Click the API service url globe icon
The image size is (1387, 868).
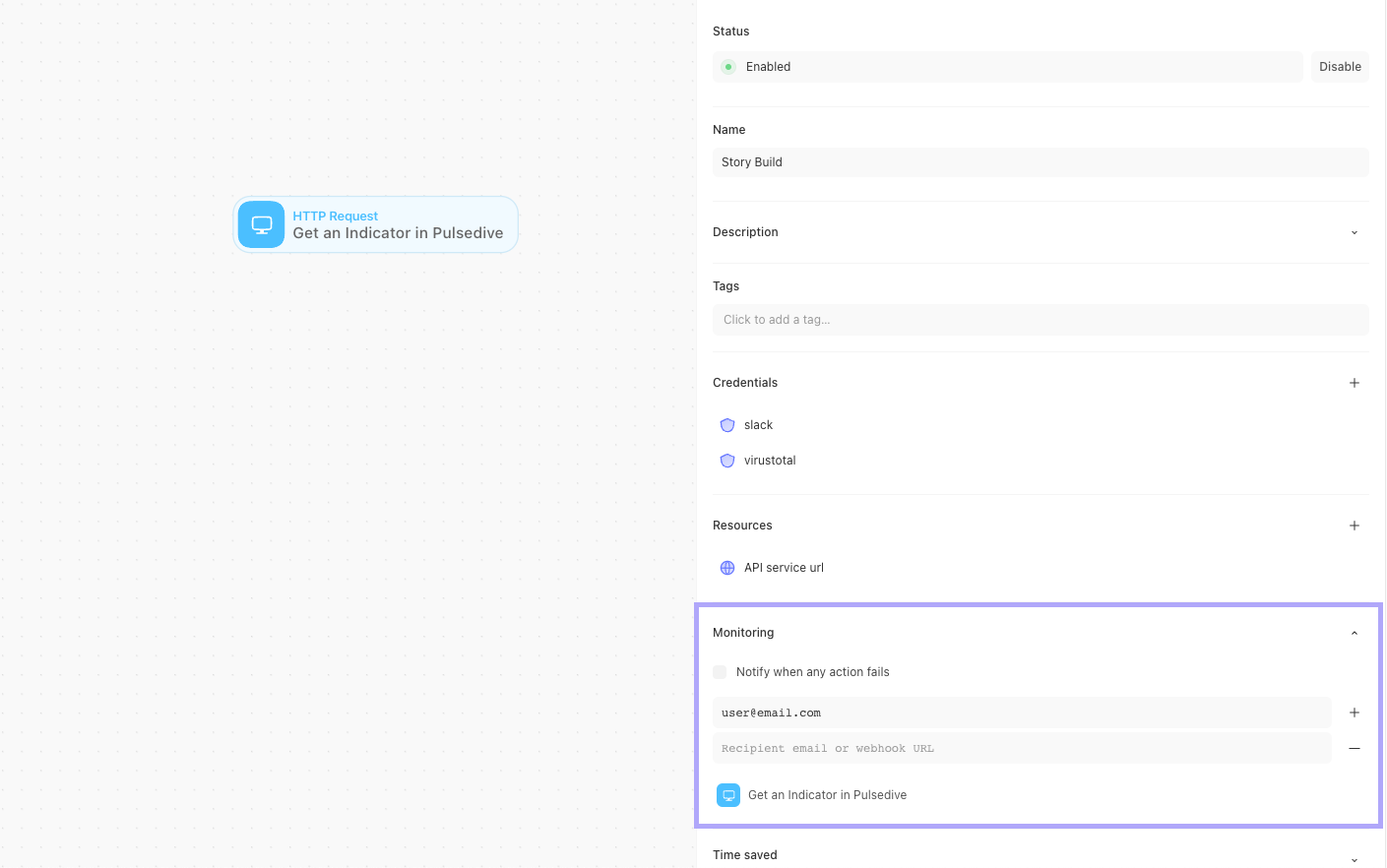click(727, 568)
